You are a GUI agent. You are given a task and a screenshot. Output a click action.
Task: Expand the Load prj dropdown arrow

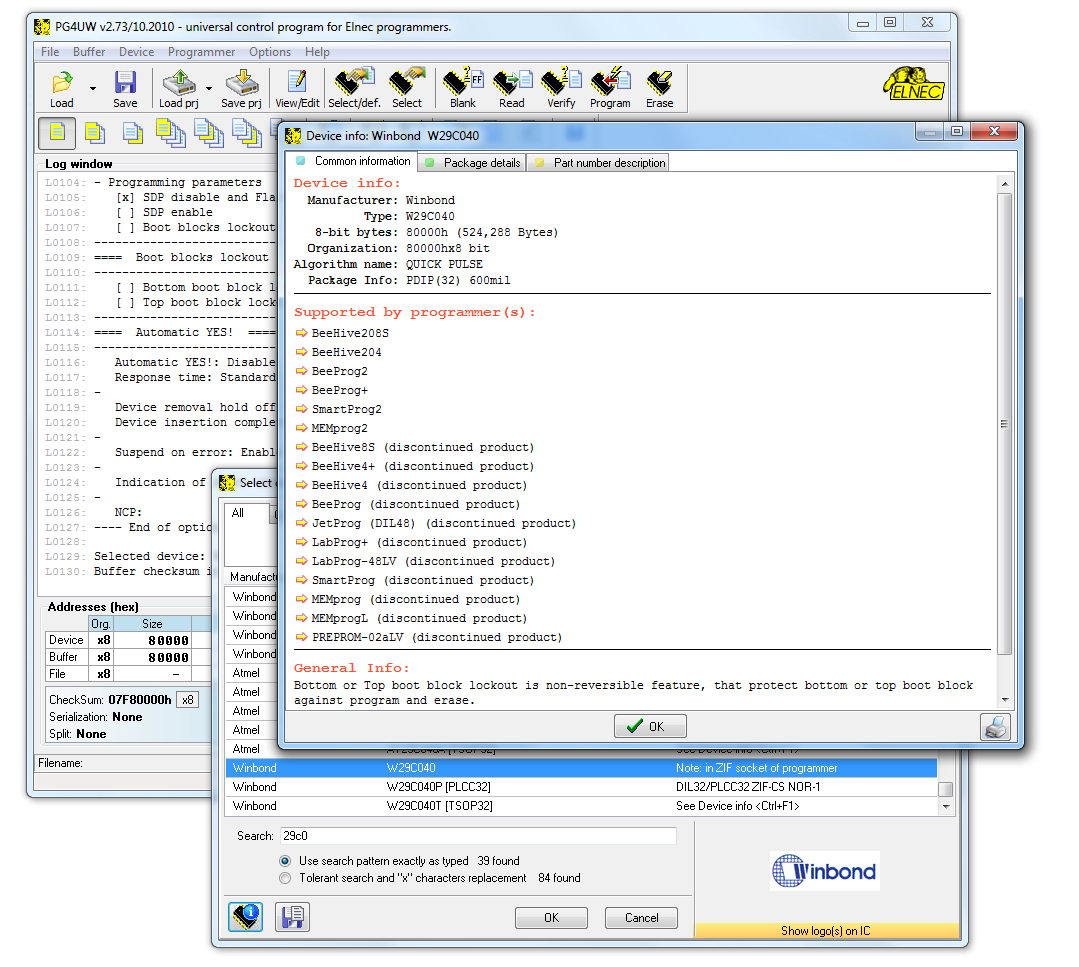click(209, 89)
